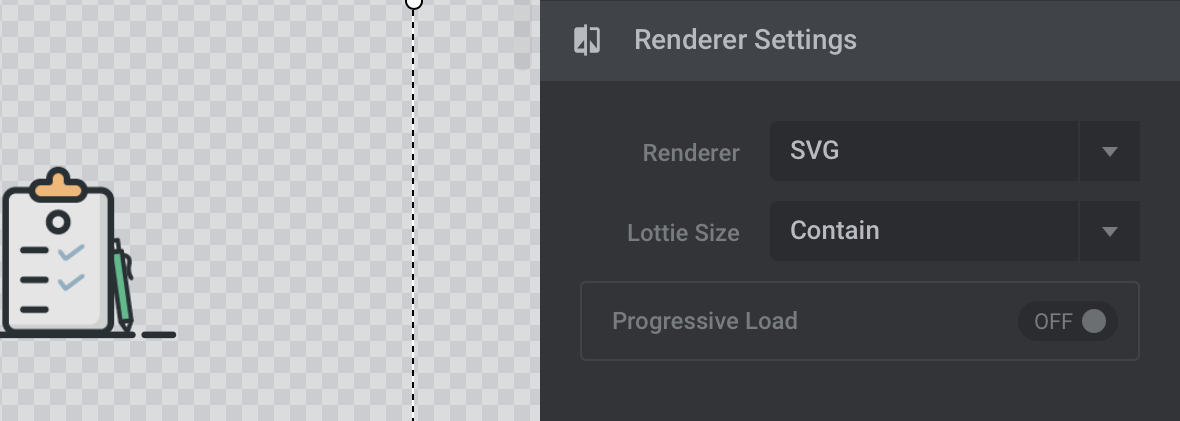Click the circle hole on the clipboard
Screen dimensions: 1180x421
(x=58, y=222)
